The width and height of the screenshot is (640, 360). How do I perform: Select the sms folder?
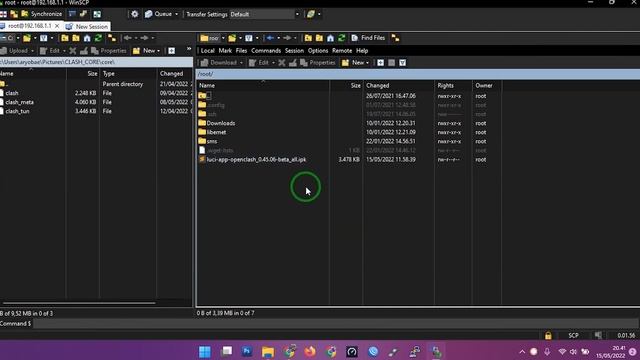[212, 141]
